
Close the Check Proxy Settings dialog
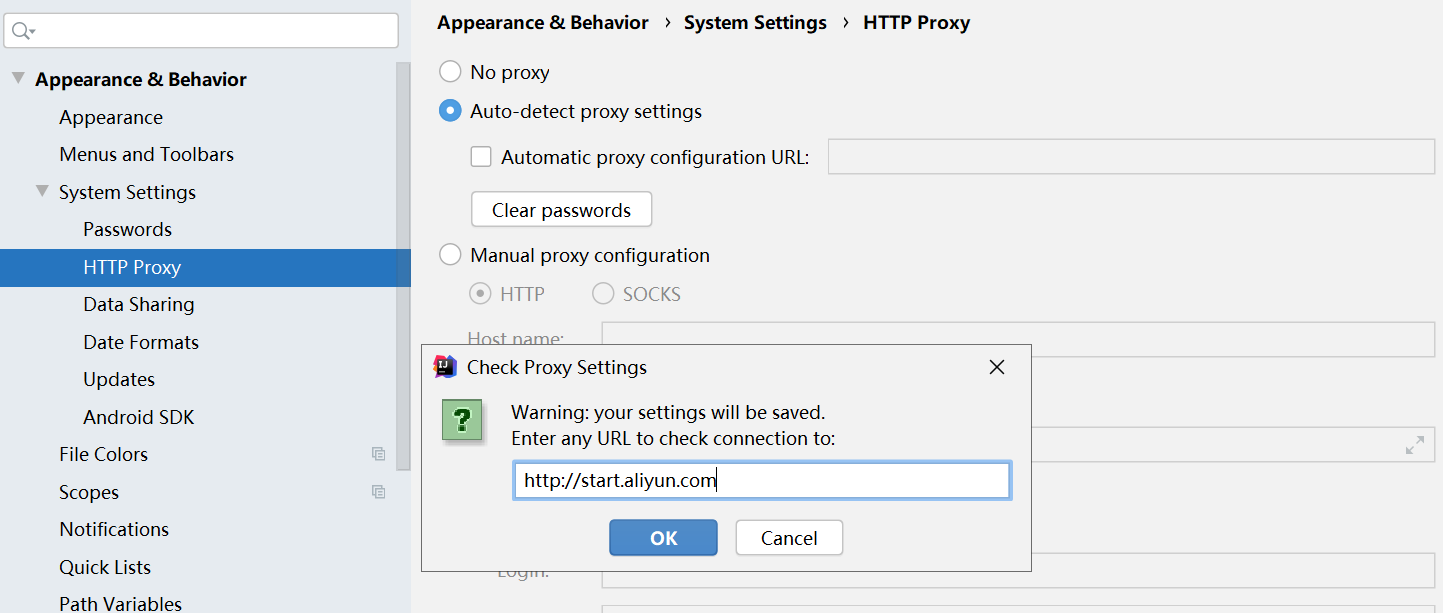(996, 367)
